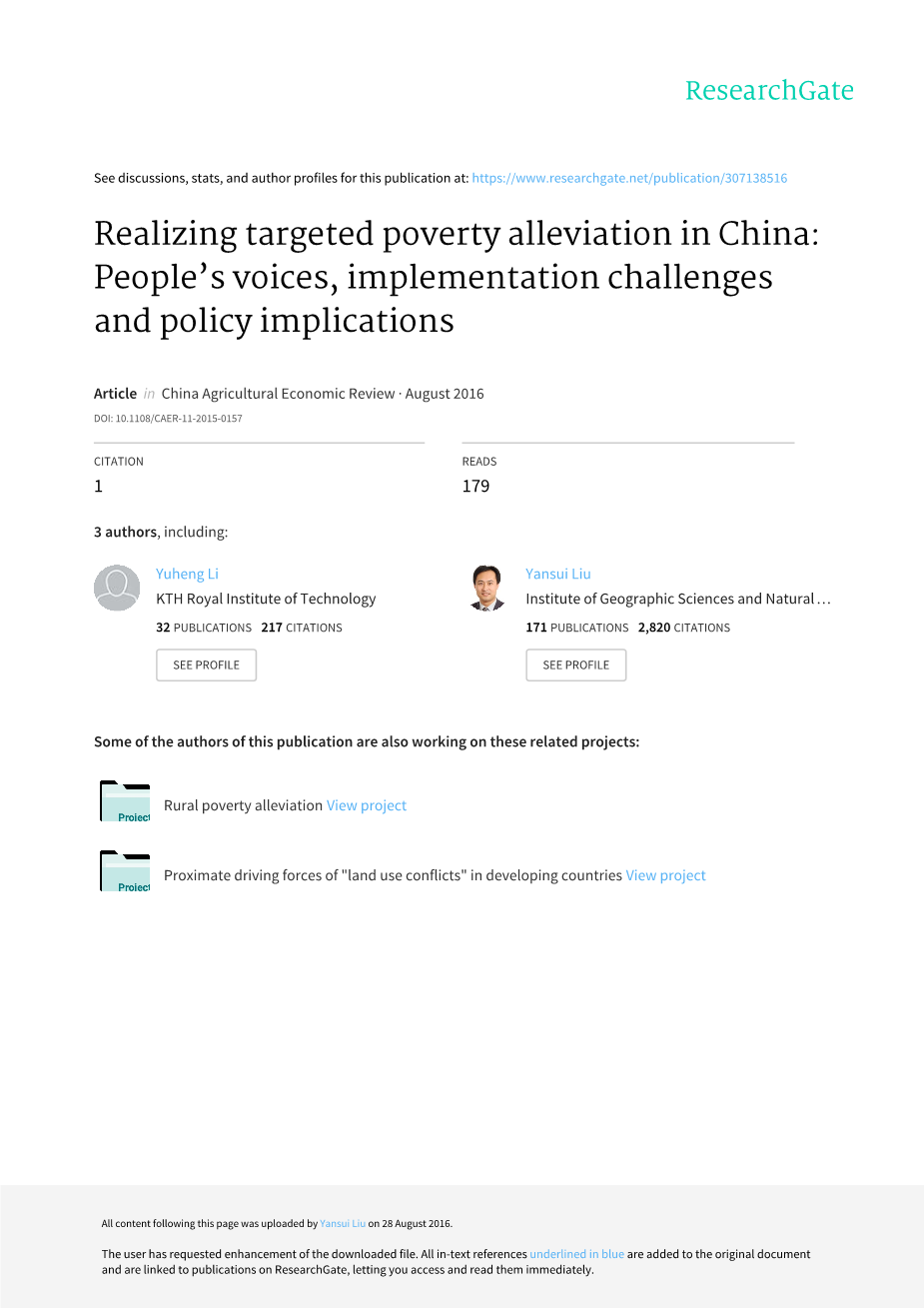The image size is (924, 1308).
Task: Open the researchgate.net publication URL
Action: coord(629,179)
